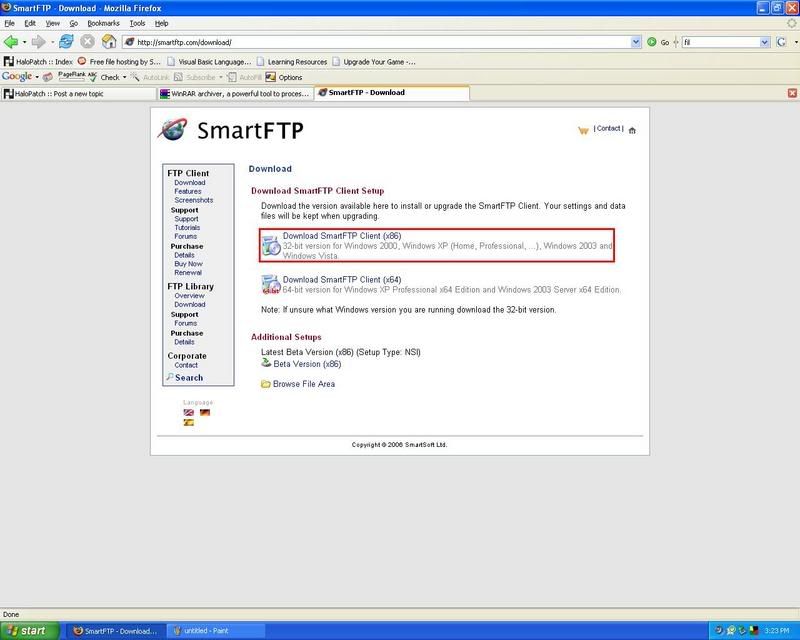The image size is (800, 640).
Task: Click the Google toolbar logo
Action: (x=16, y=77)
